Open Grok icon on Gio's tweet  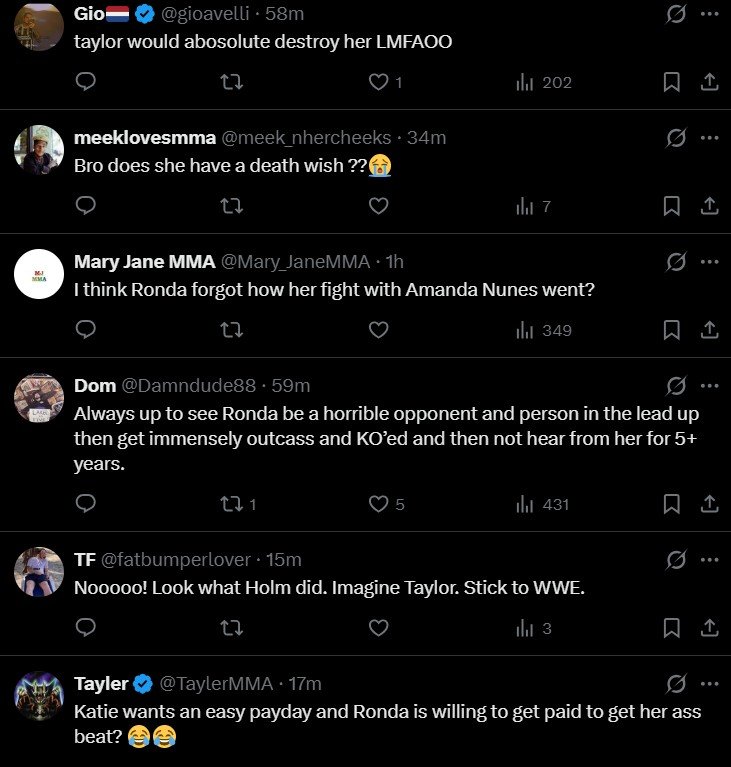676,14
